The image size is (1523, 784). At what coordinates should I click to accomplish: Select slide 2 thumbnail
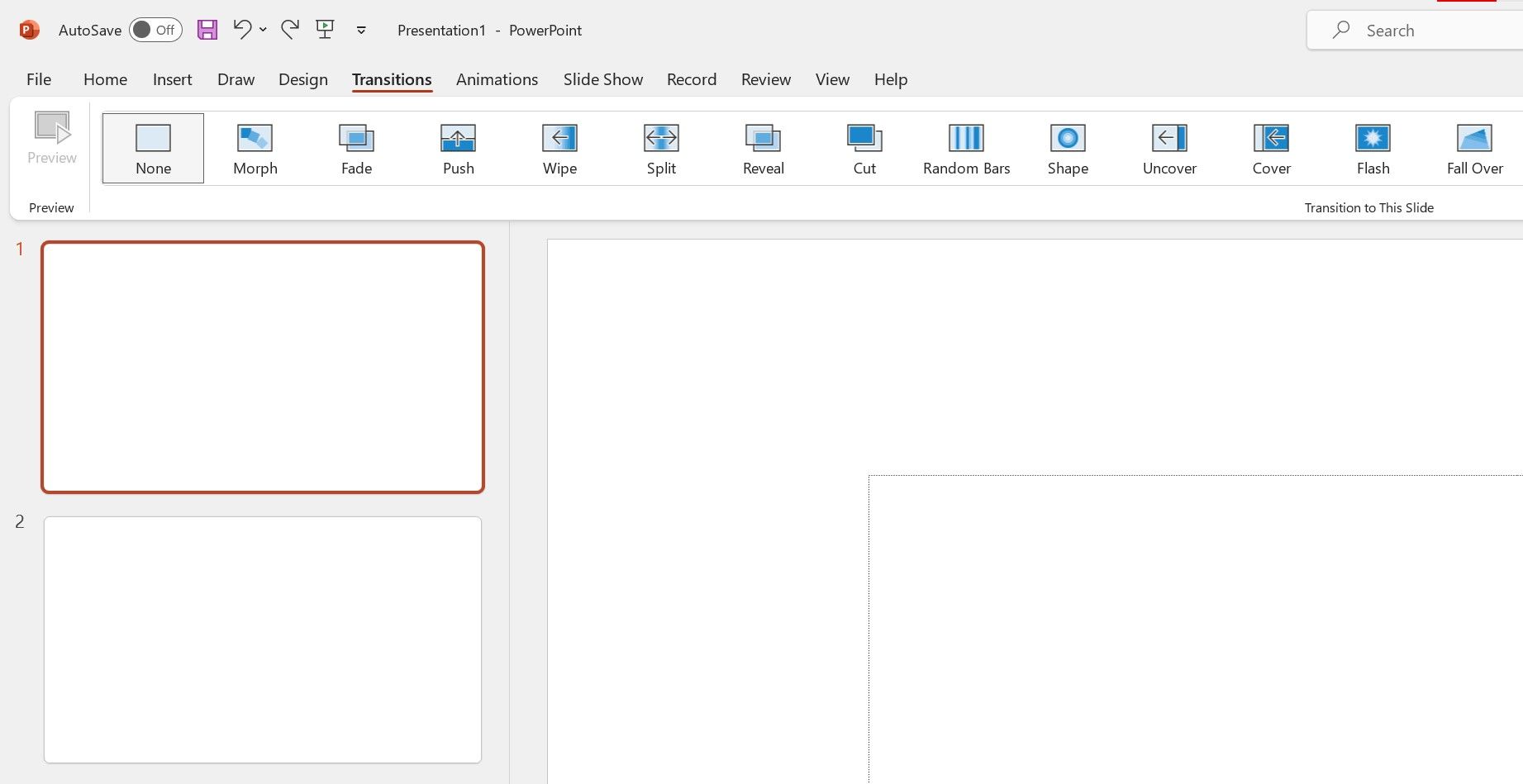tap(262, 639)
